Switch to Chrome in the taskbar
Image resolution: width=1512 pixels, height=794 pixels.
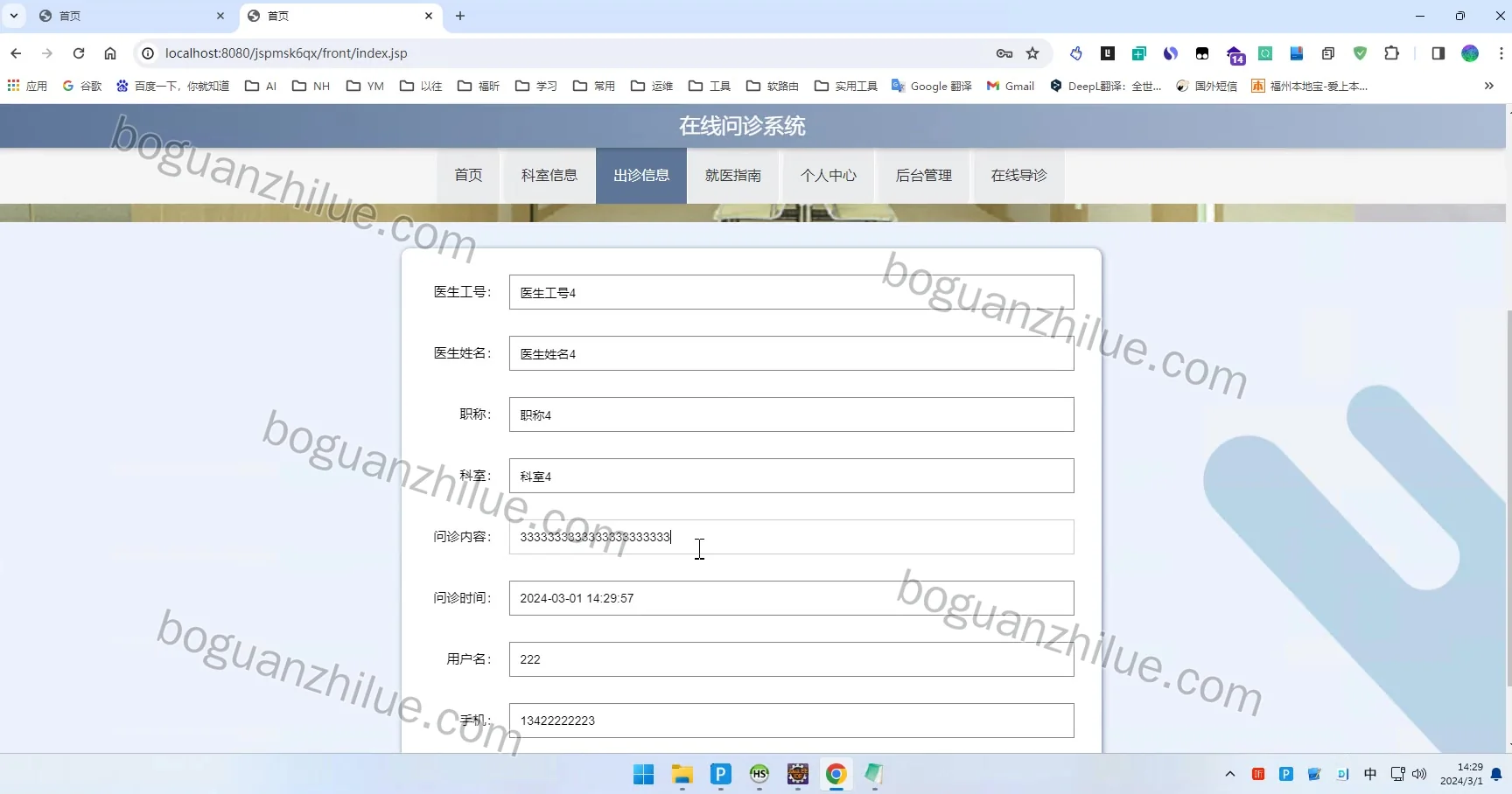pyautogui.click(x=836, y=774)
